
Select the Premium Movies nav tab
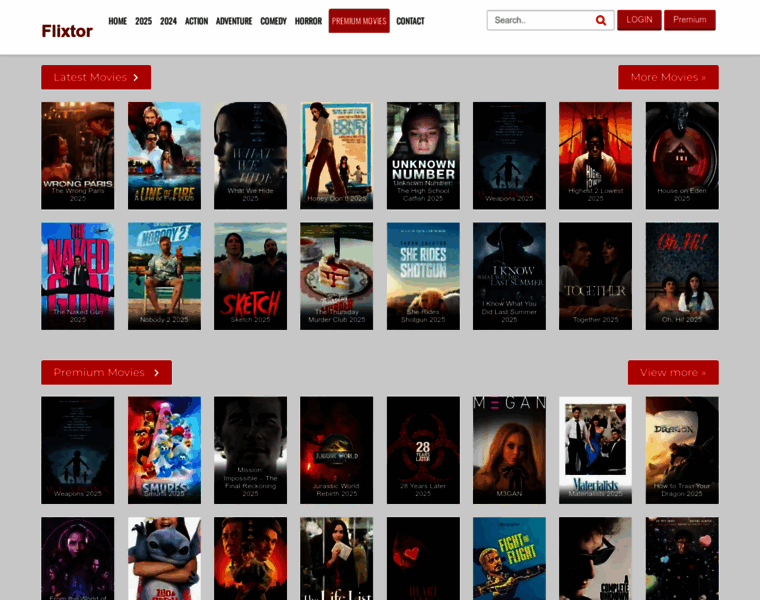359,21
